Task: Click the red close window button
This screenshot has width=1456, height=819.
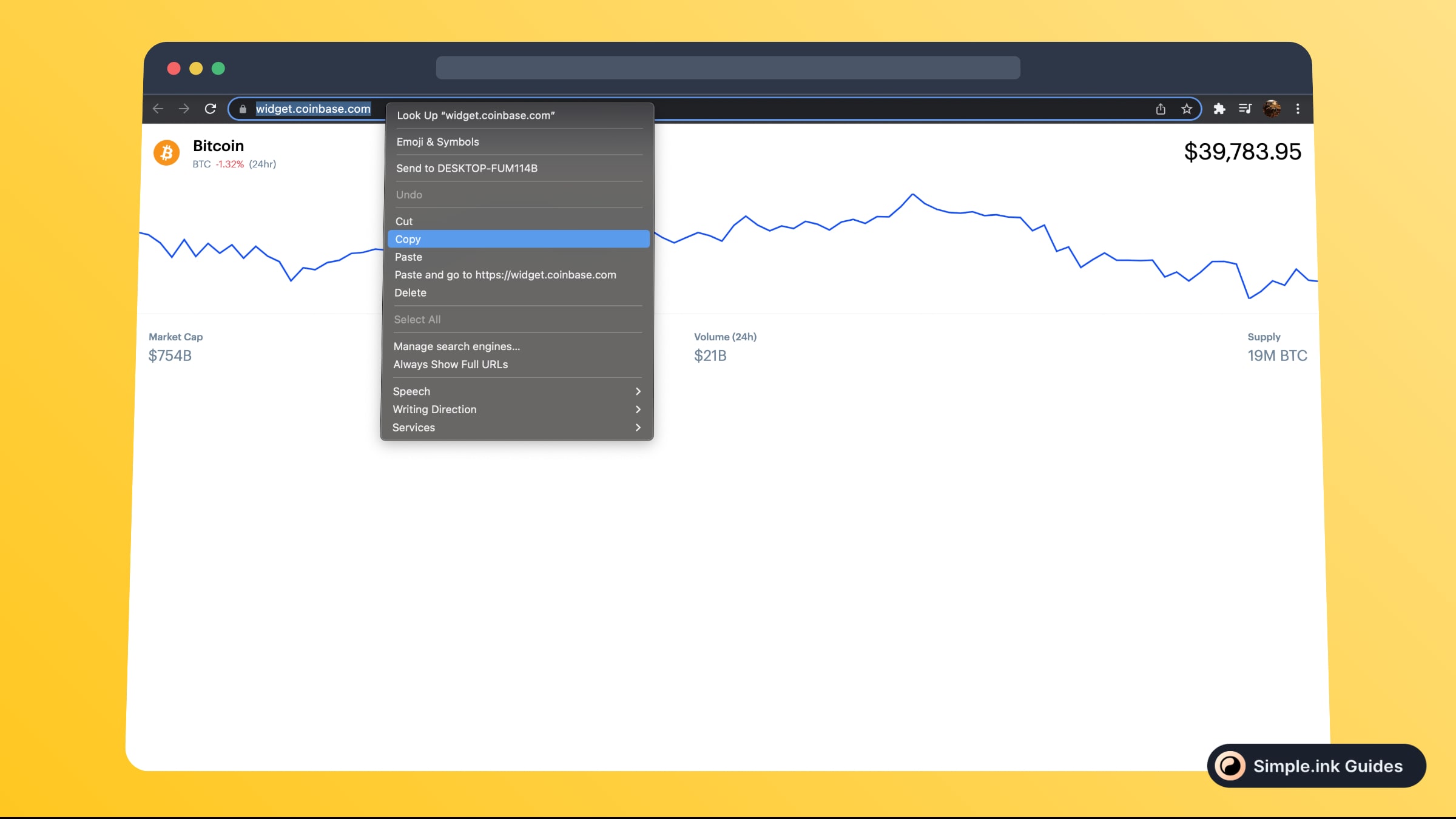Action: pos(174,69)
